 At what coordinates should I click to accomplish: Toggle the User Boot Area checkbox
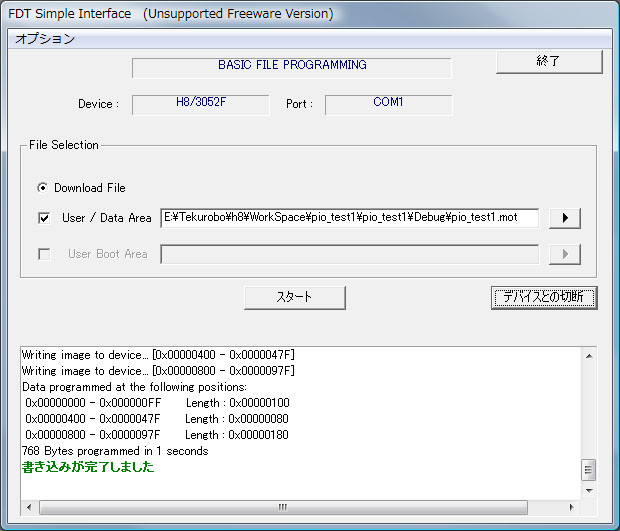point(44,254)
